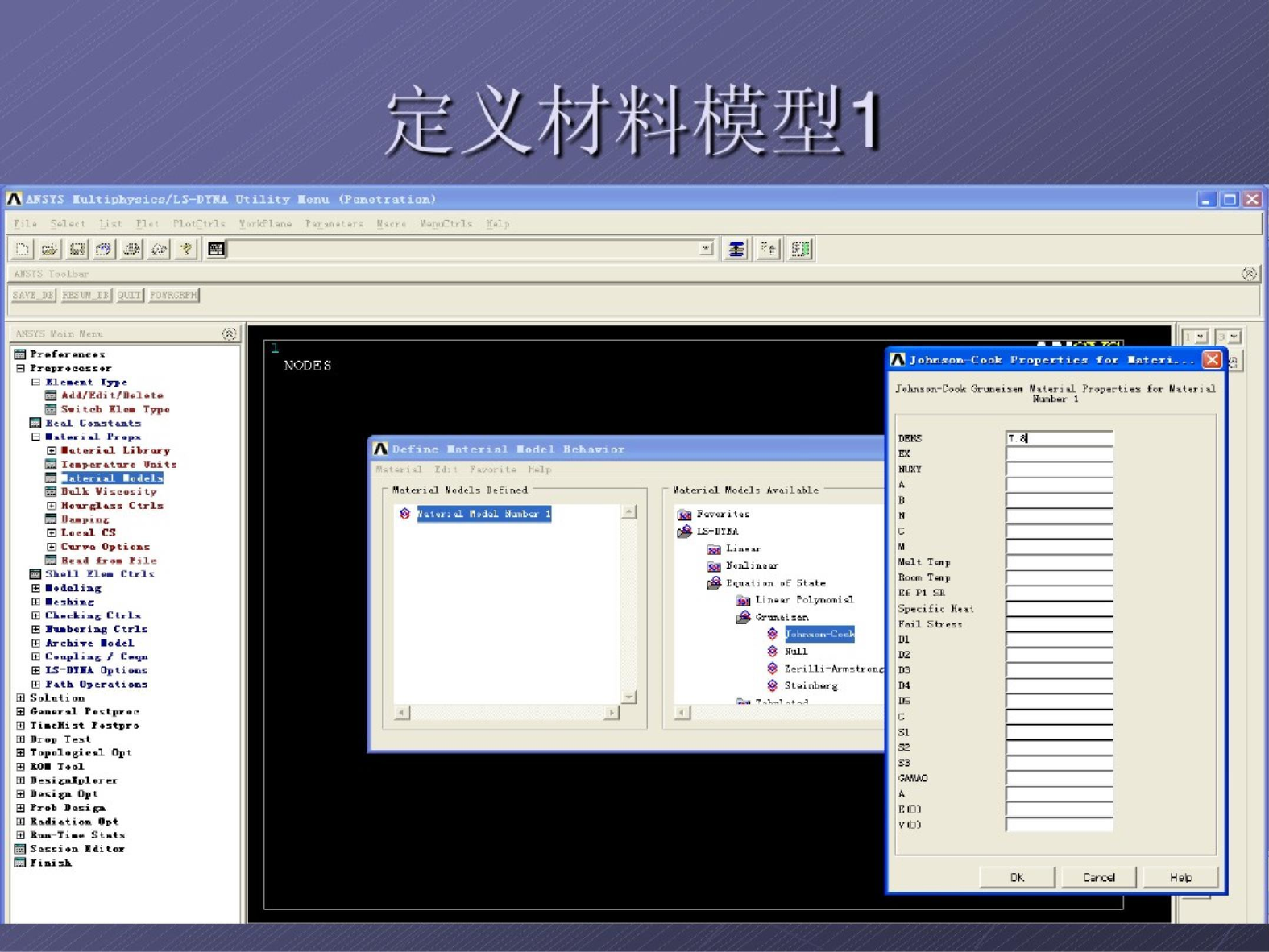Expand the Hourglass Ctrls node
Viewport: 1269px width, 952px height.
click(51, 506)
